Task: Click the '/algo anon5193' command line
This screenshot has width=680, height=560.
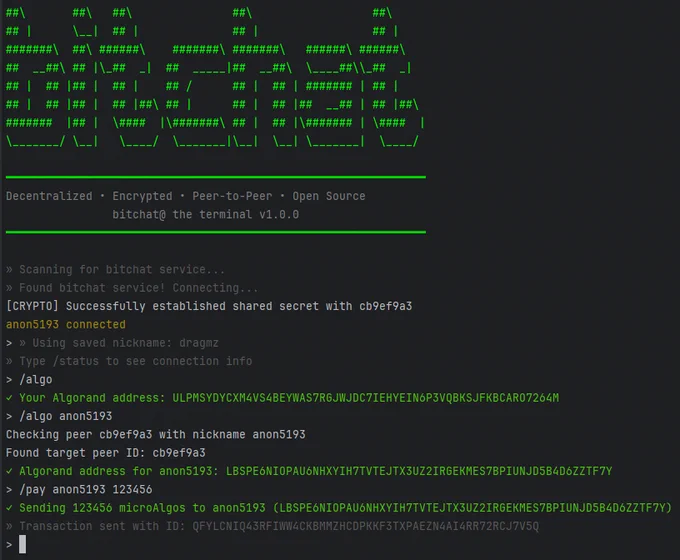Action: (59, 416)
